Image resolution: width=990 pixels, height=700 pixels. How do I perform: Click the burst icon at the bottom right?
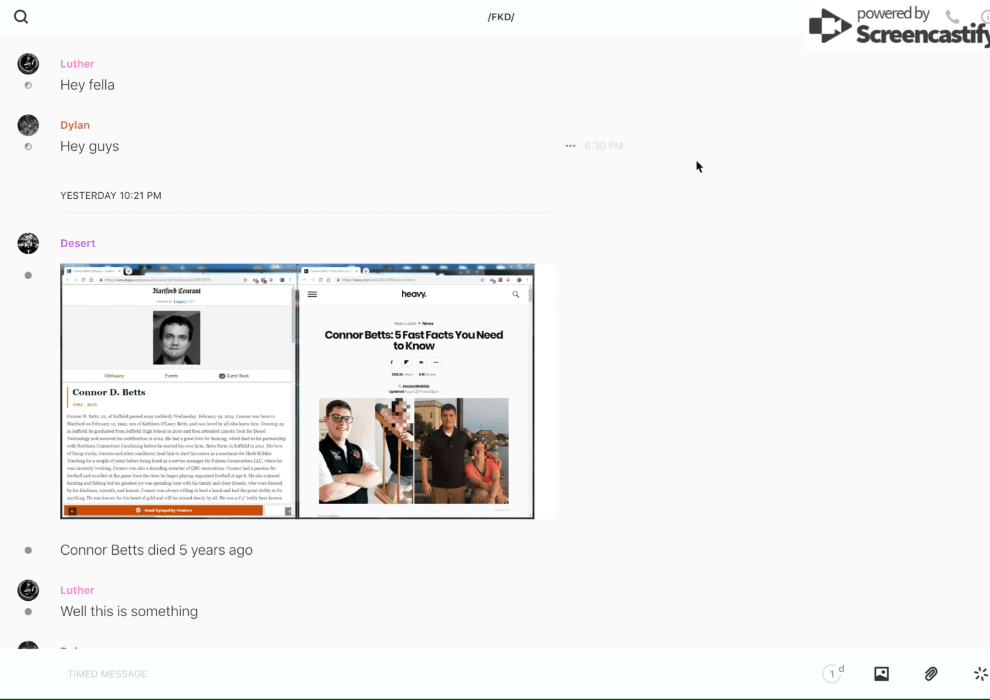coord(980,674)
